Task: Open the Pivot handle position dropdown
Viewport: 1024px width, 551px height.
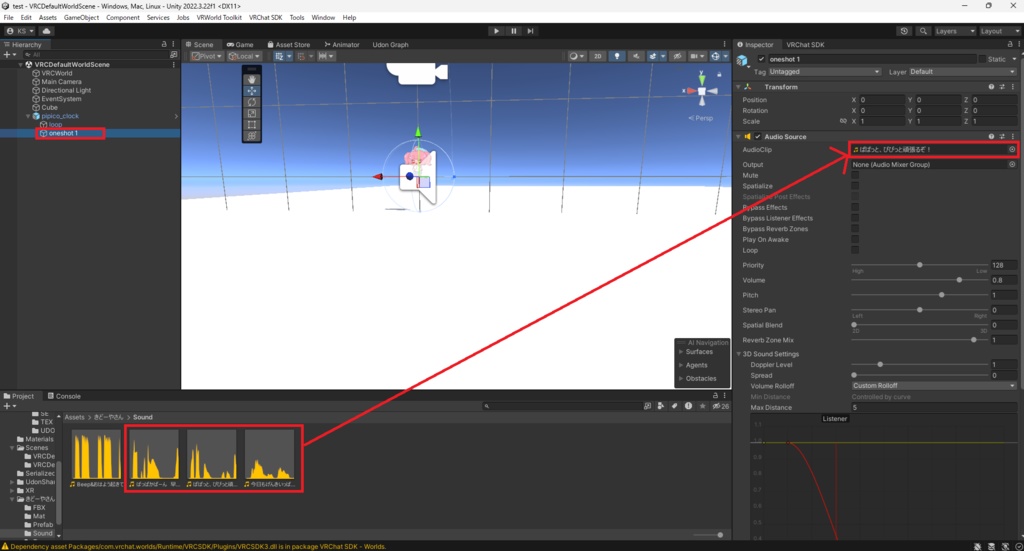Action: coord(206,56)
